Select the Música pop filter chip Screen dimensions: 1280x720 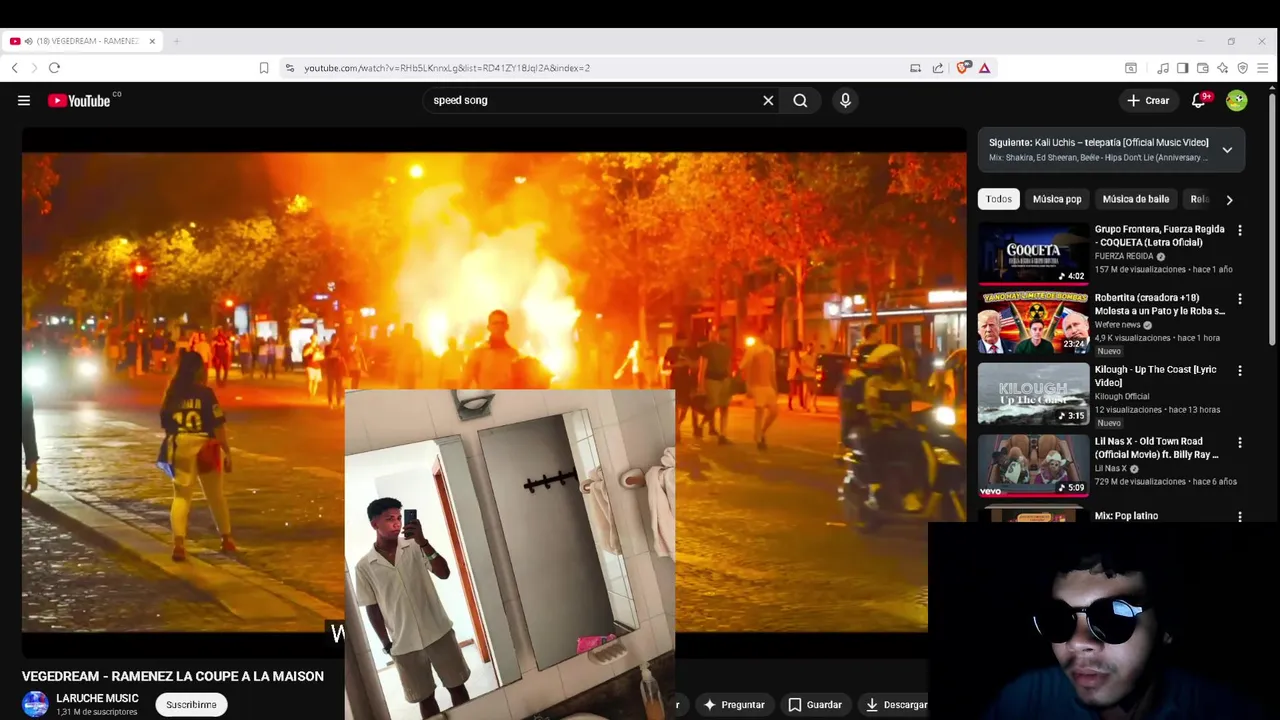point(1057,199)
